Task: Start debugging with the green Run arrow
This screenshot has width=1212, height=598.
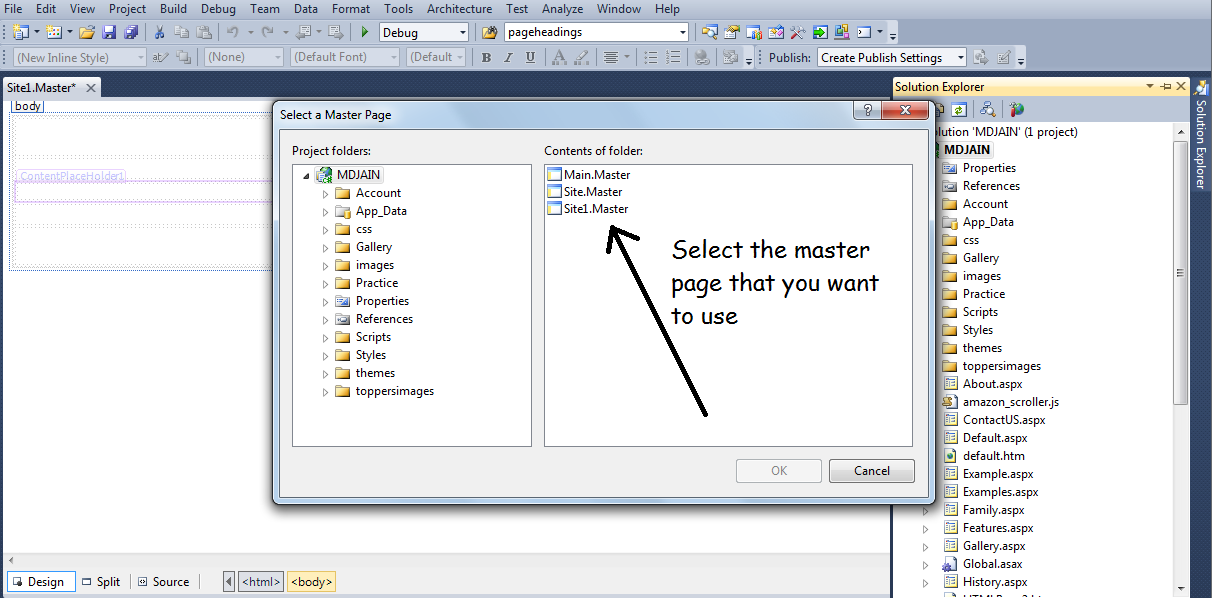Action: (365, 32)
